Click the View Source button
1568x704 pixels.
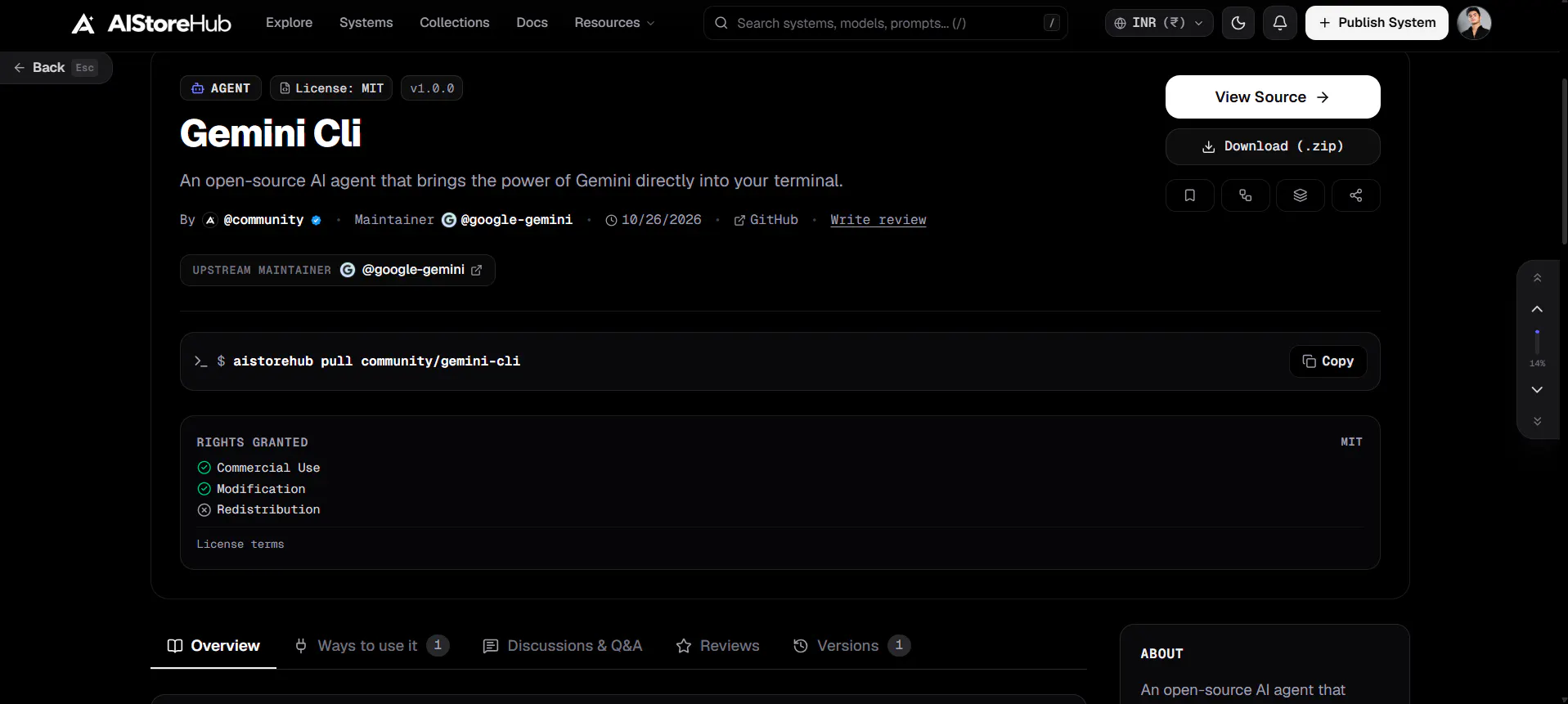tap(1273, 97)
